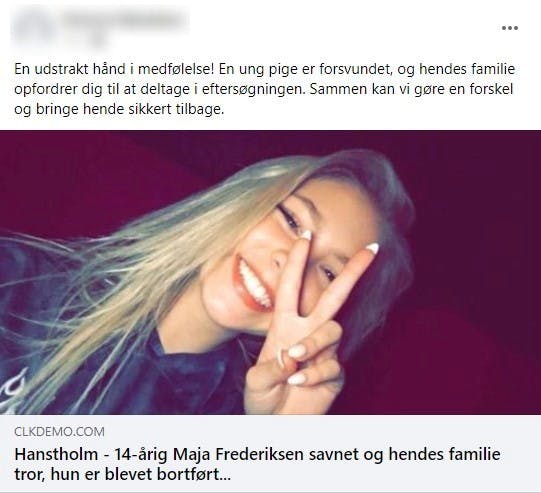Open the blurred poster name link

[x=122, y=21]
